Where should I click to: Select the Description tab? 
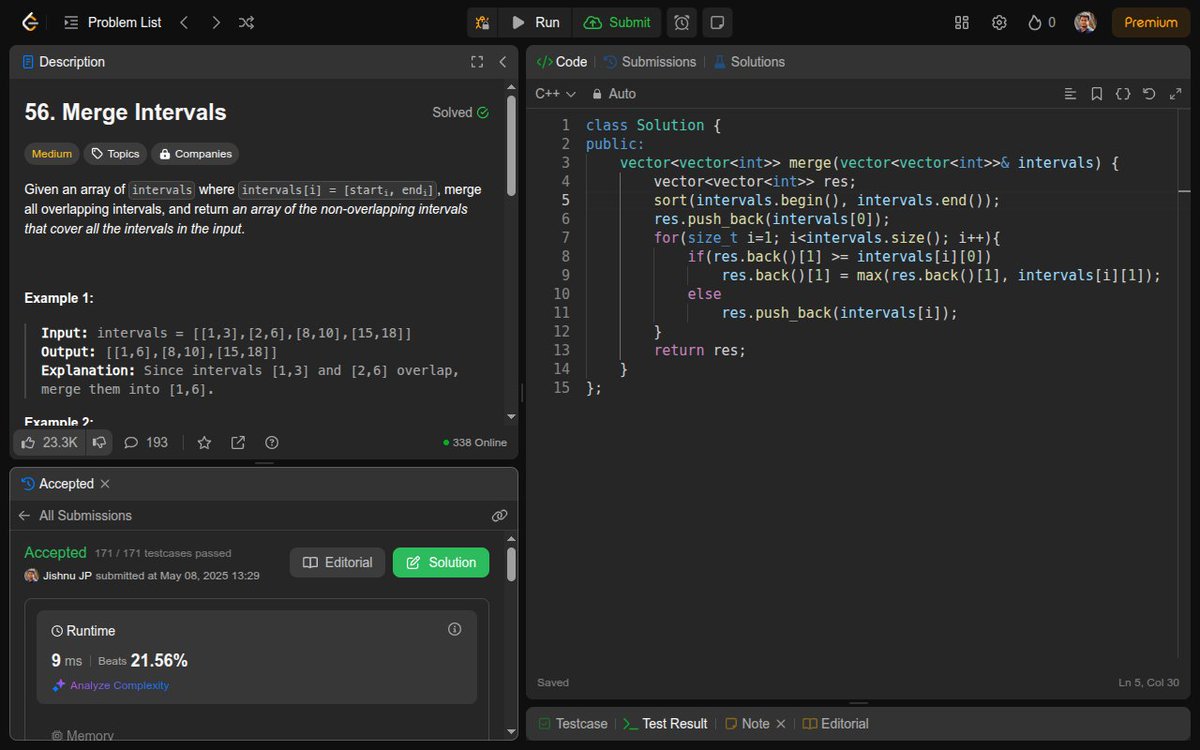pyautogui.click(x=63, y=62)
